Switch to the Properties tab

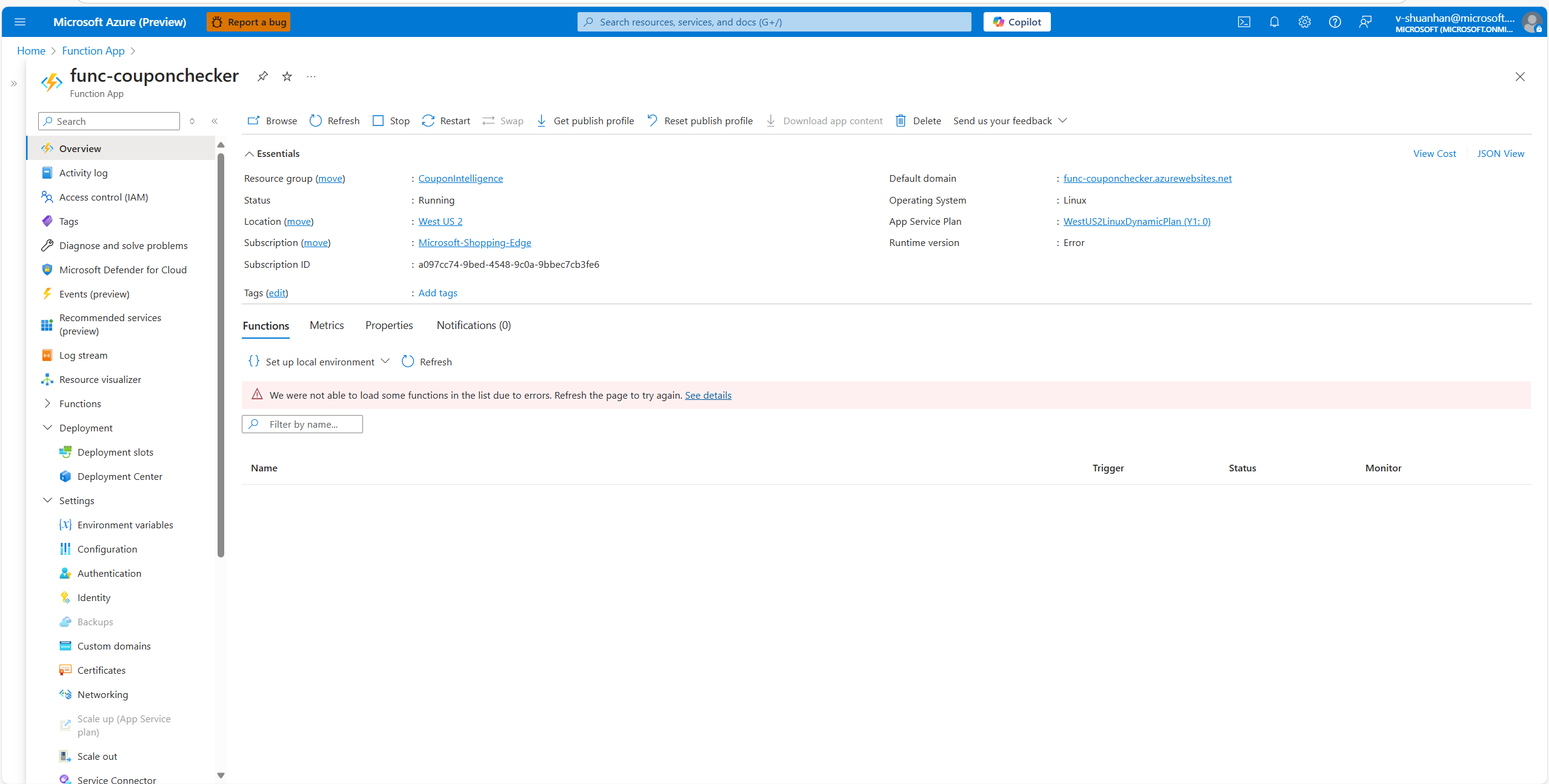(389, 325)
